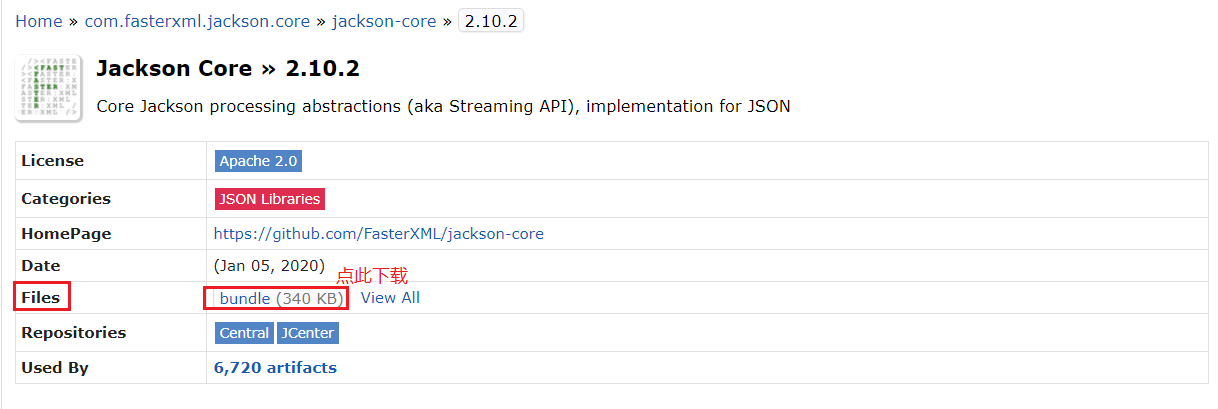Visit the GitHub FasterXML jackson-core homepage link
Screen dimensions: 1218x409
coord(379,234)
